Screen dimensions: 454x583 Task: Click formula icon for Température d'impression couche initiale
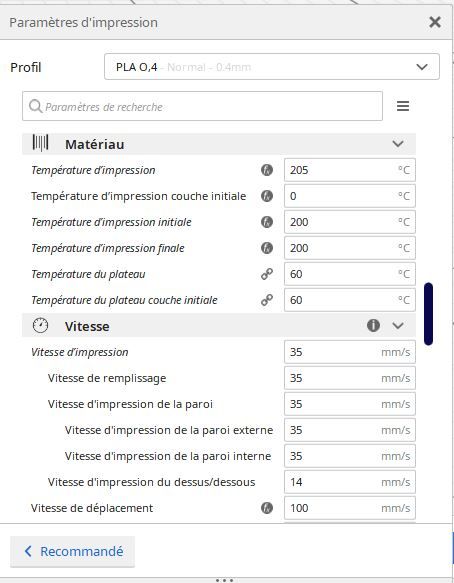tap(267, 196)
